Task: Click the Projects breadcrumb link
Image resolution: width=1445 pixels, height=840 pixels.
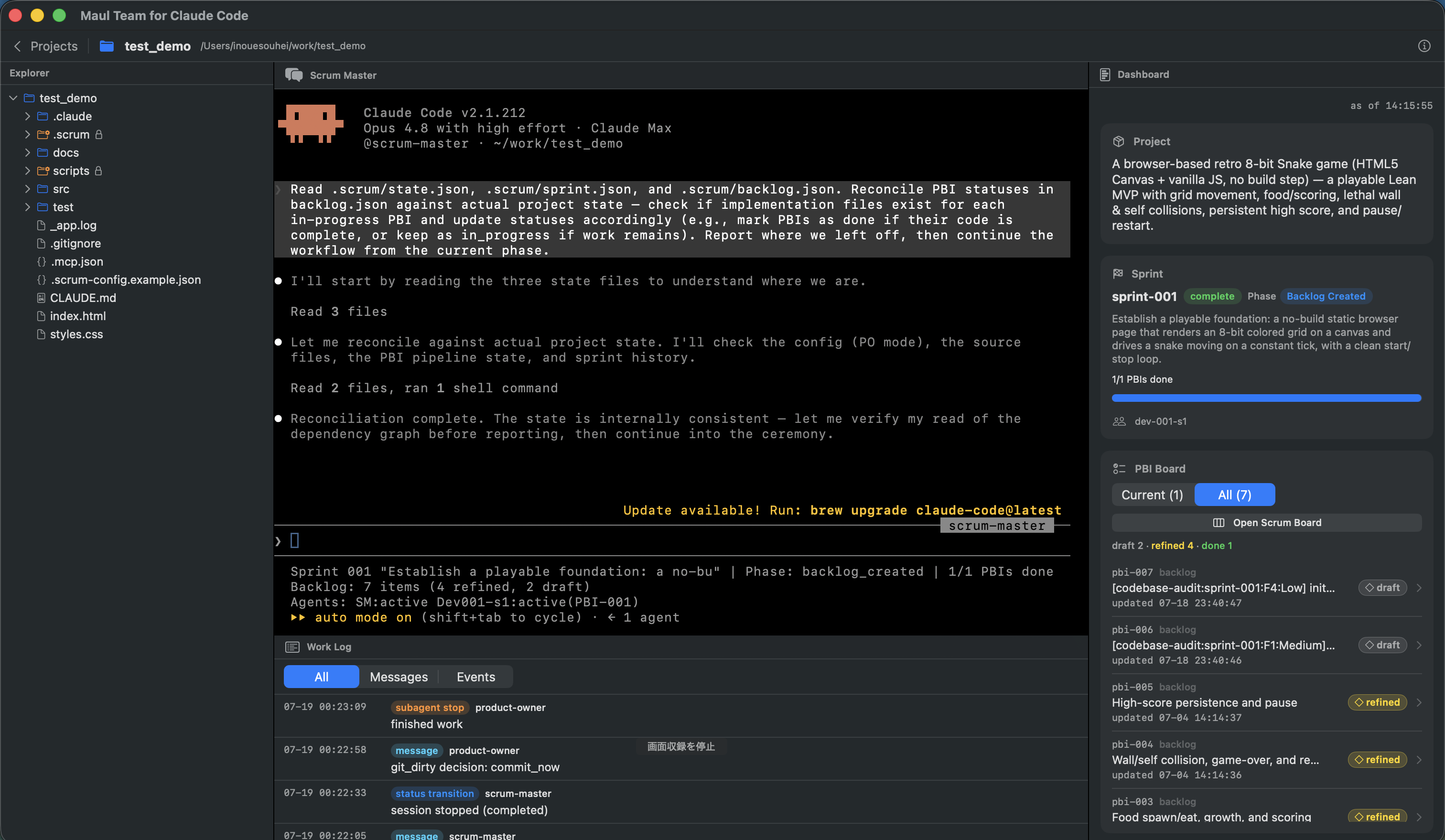Action: tap(54, 46)
